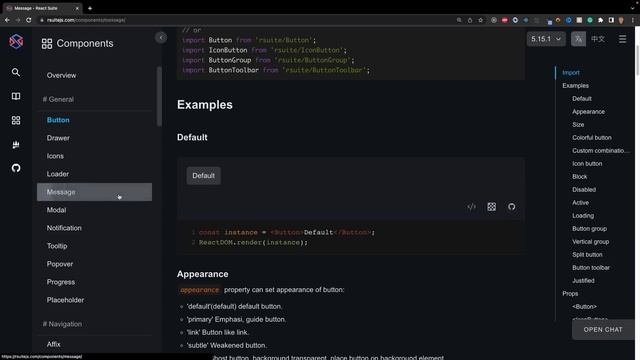640x360 pixels.
Task: Jump to Split button in outline
Action: [x=587, y=255]
